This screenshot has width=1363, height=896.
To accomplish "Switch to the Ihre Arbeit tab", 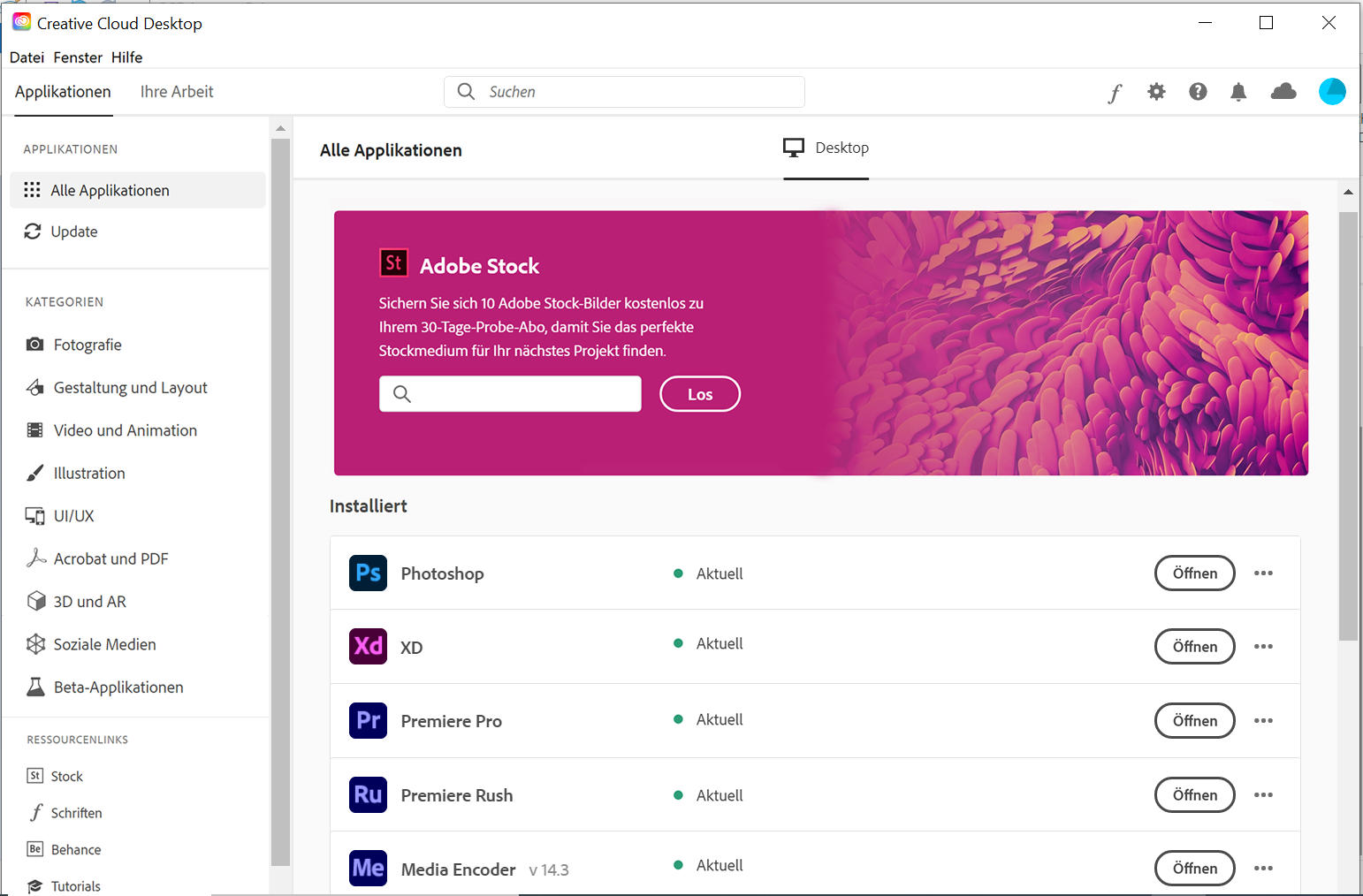I will (x=177, y=91).
